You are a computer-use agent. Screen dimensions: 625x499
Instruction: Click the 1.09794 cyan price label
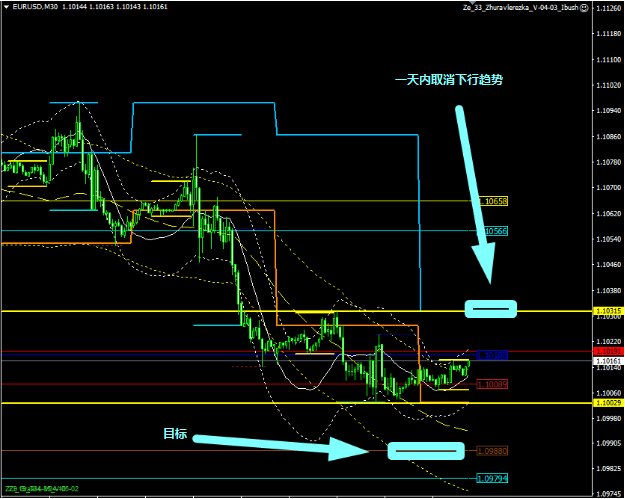coord(493,479)
